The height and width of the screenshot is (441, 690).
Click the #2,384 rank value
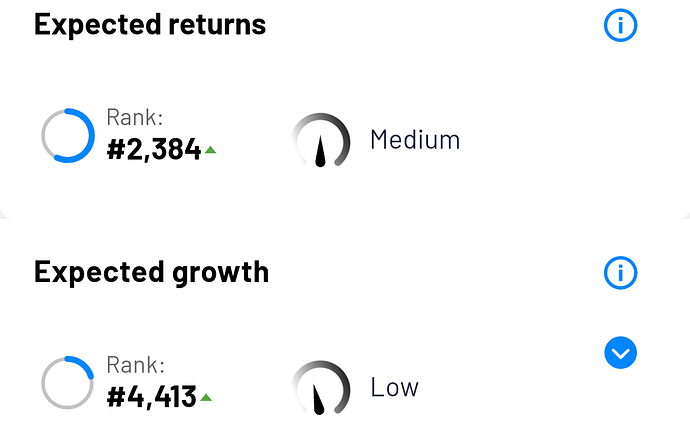point(154,151)
